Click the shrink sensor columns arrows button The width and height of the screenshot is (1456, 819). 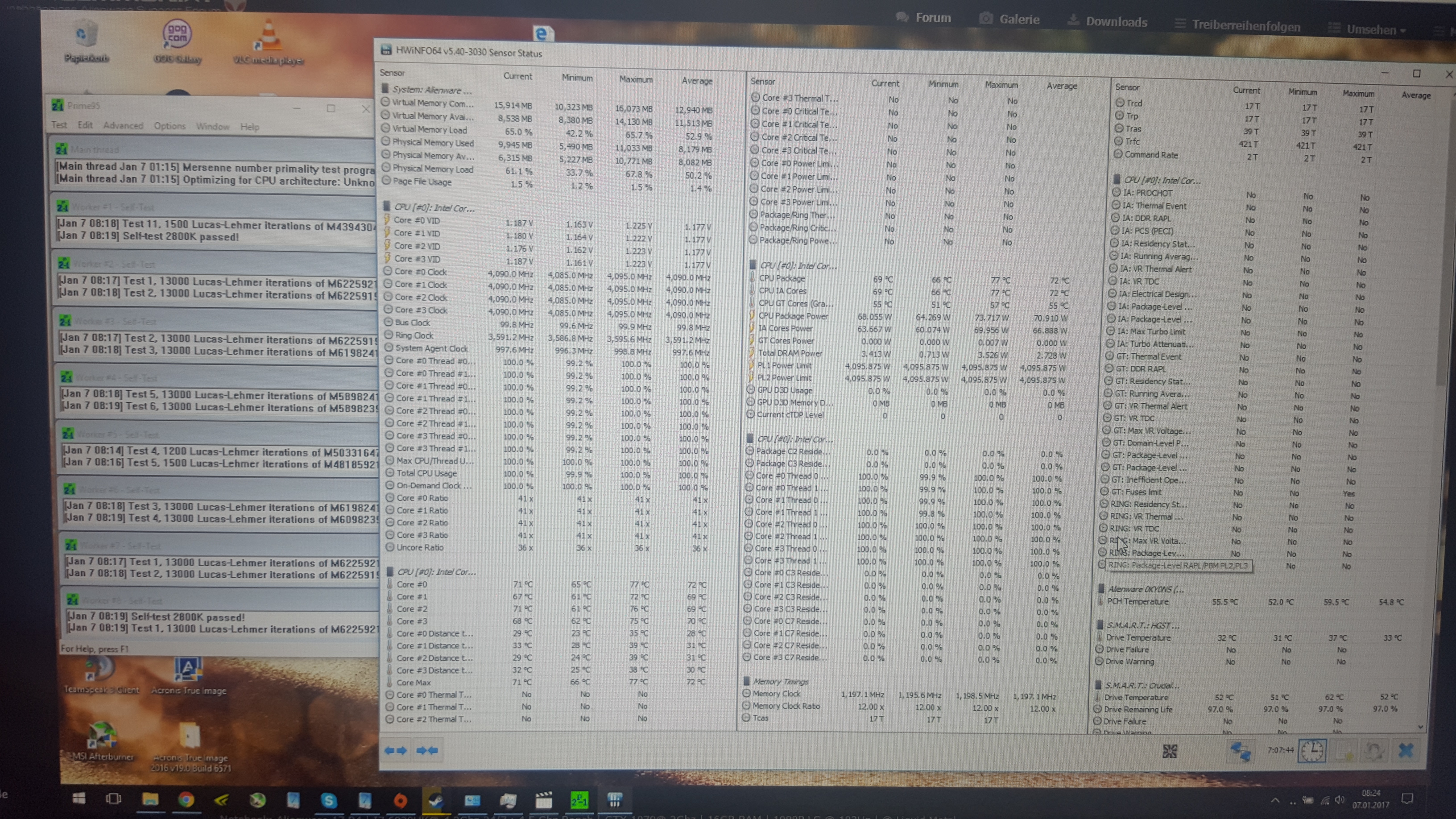(x=427, y=751)
